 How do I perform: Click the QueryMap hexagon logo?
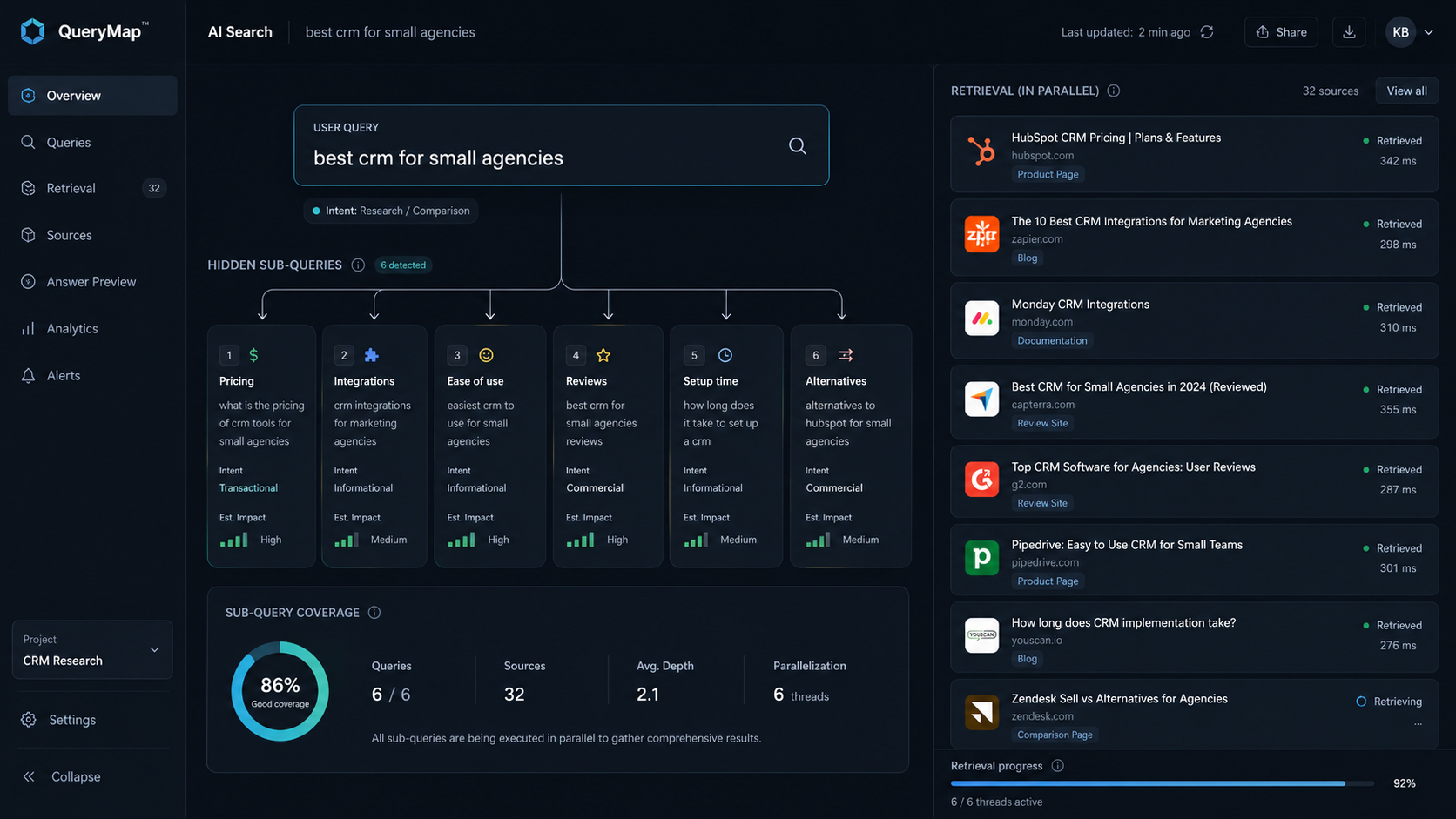(32, 31)
